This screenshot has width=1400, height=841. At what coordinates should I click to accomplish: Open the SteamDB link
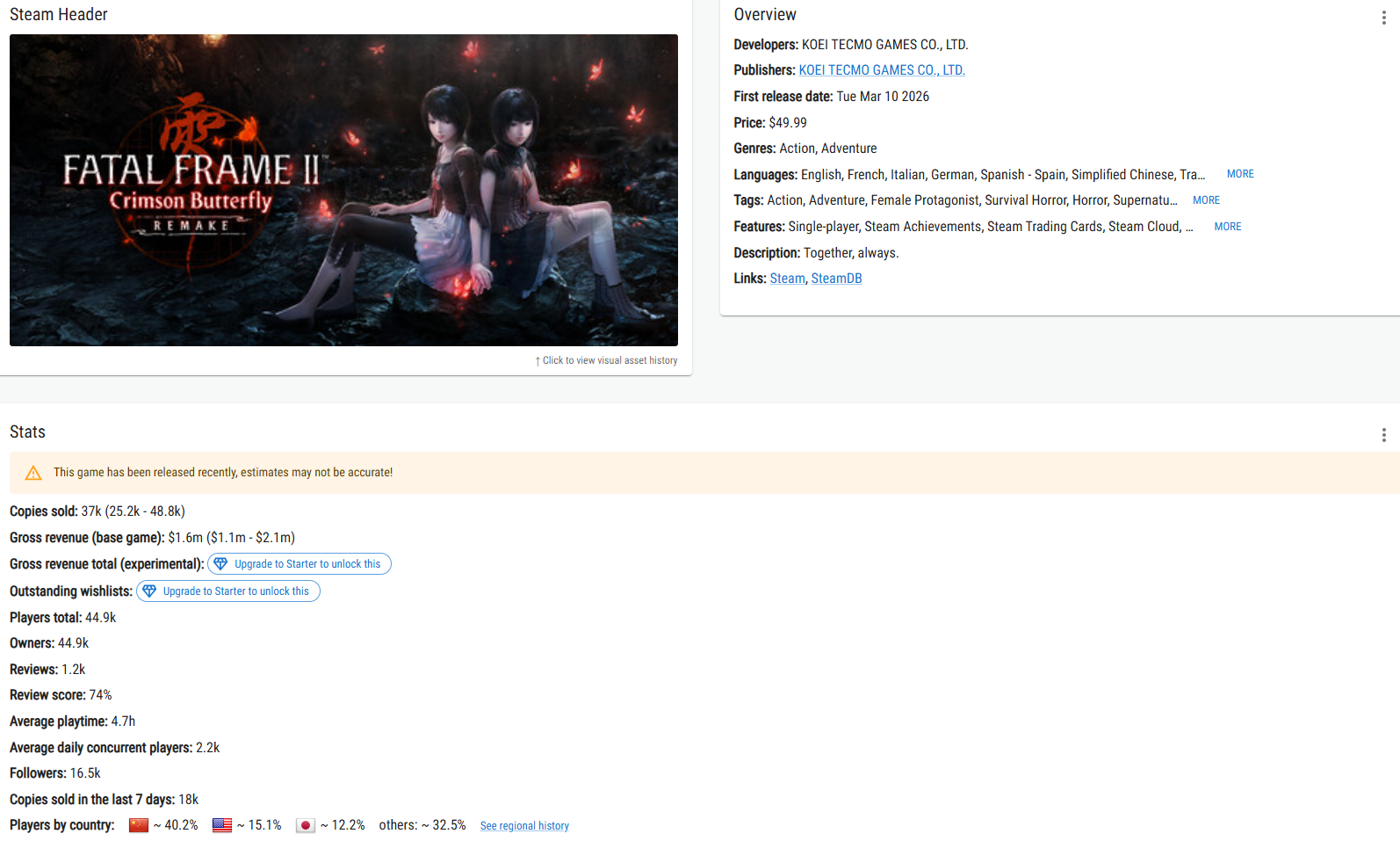click(x=836, y=279)
